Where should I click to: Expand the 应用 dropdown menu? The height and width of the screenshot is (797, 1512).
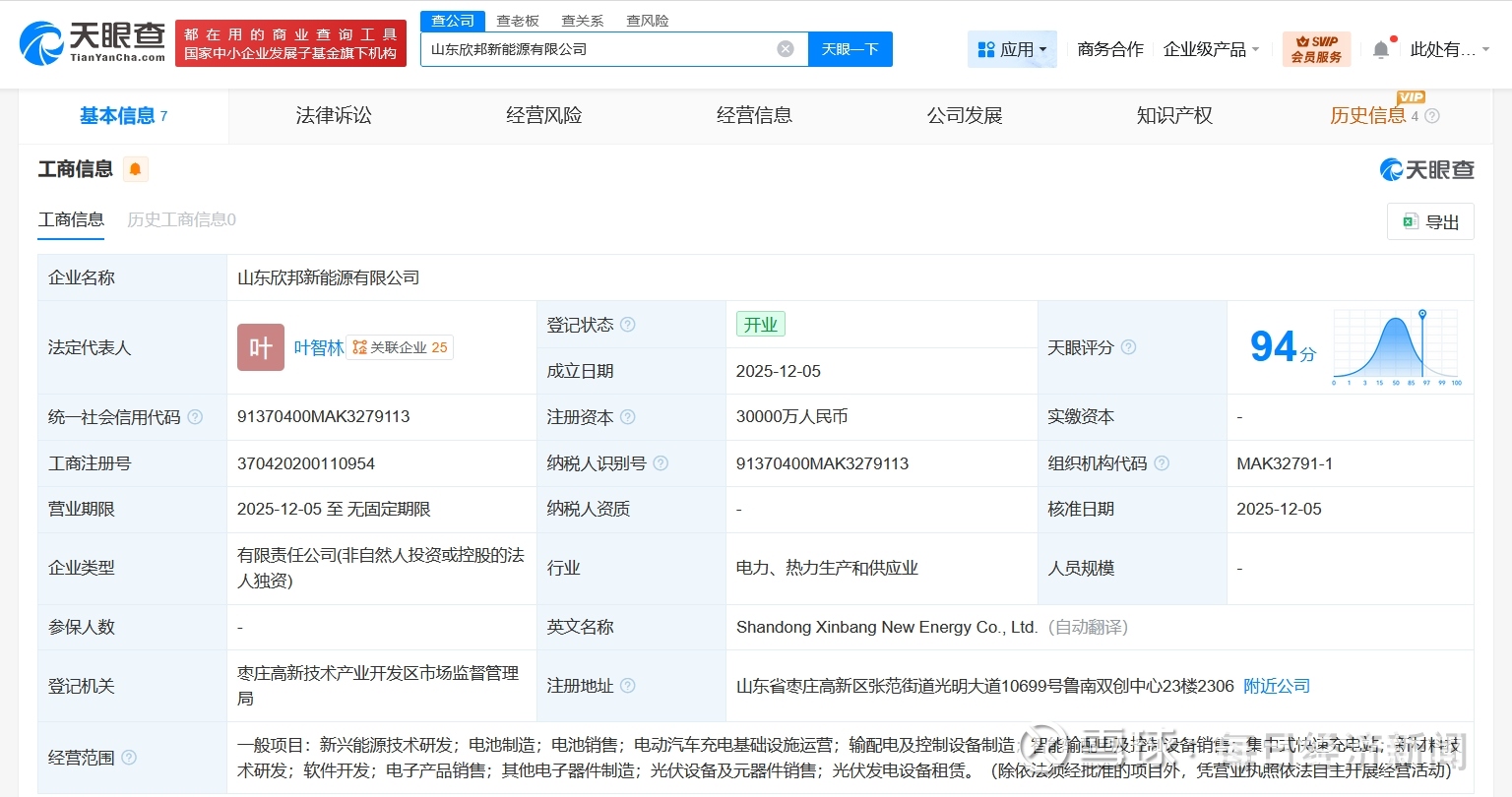click(1012, 49)
